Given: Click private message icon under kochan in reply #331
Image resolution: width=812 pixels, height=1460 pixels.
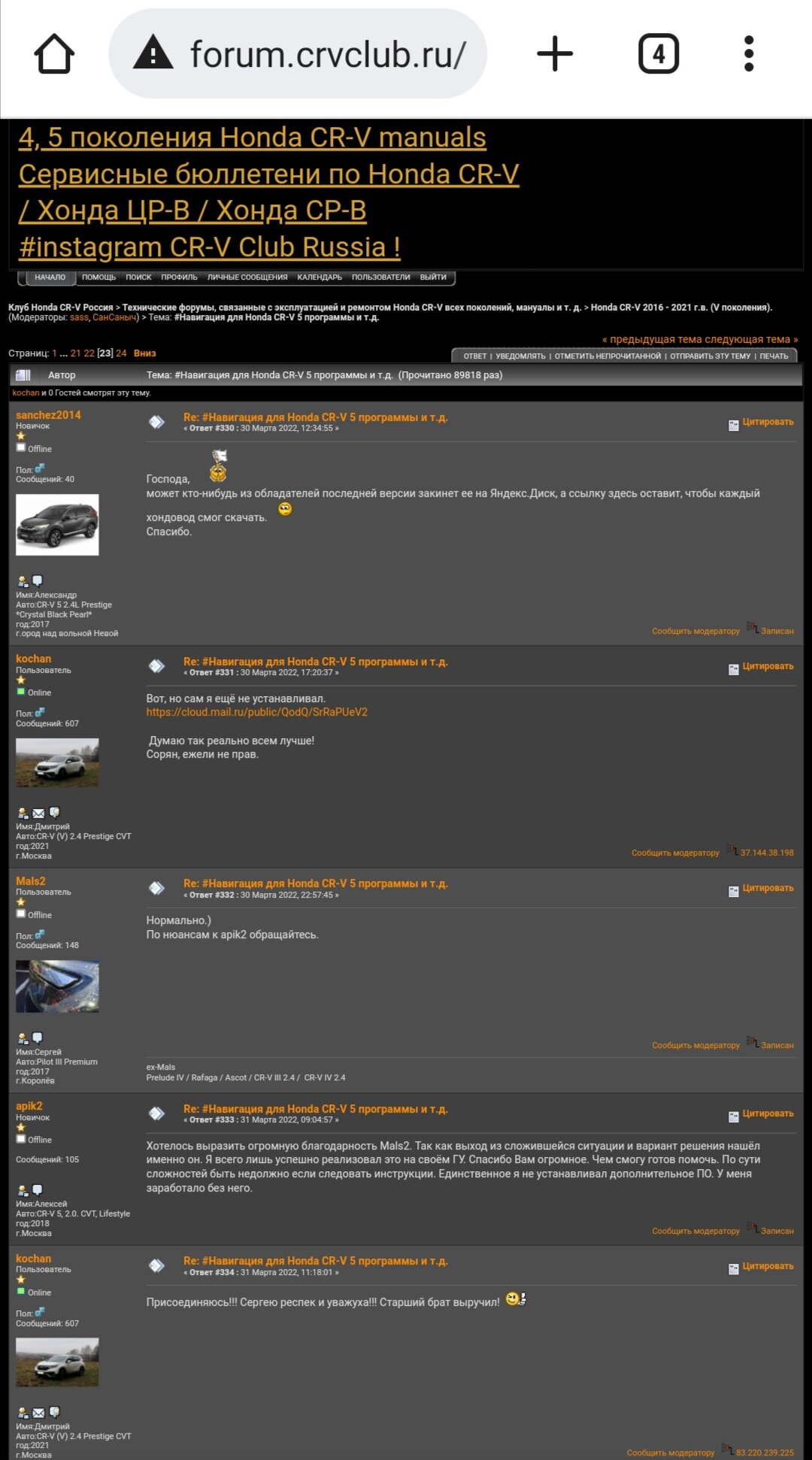Looking at the screenshot, I should click(x=54, y=812).
